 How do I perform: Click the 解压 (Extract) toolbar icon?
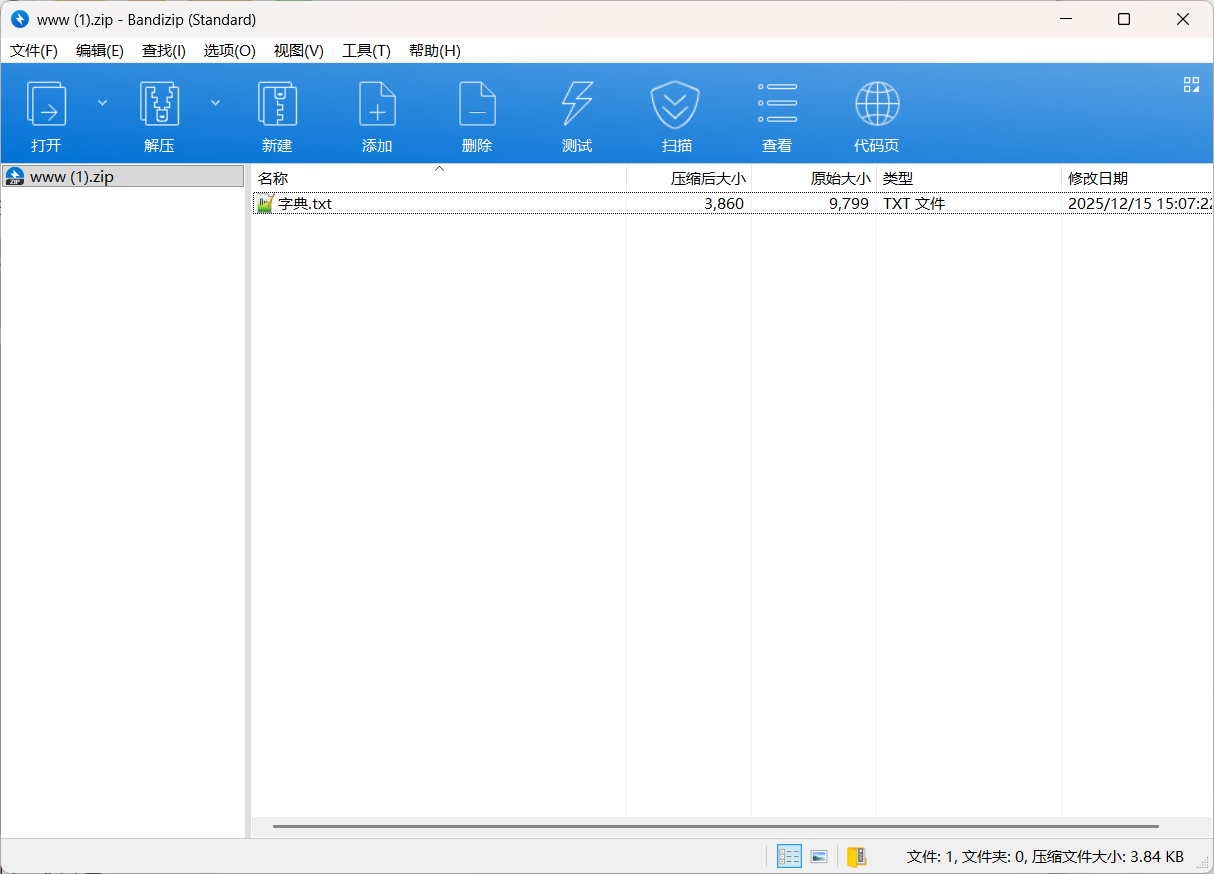tap(159, 104)
